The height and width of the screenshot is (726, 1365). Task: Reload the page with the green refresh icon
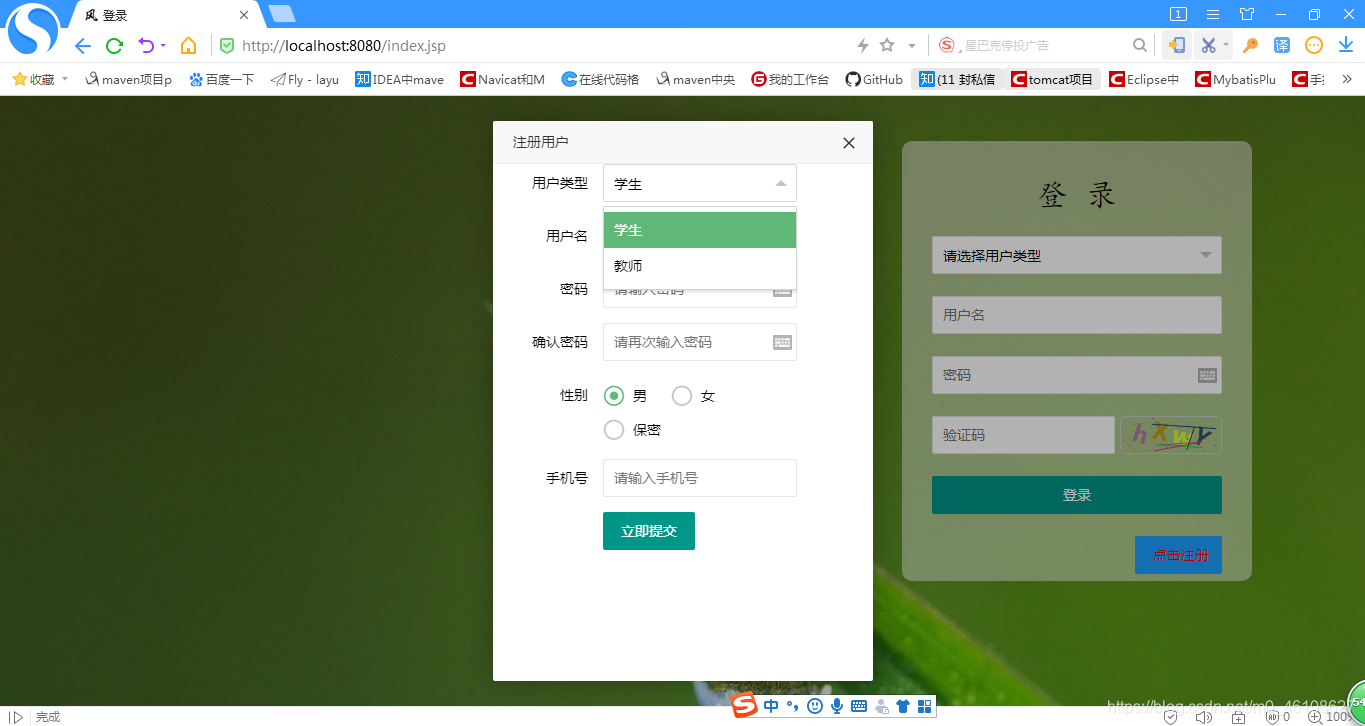point(114,46)
